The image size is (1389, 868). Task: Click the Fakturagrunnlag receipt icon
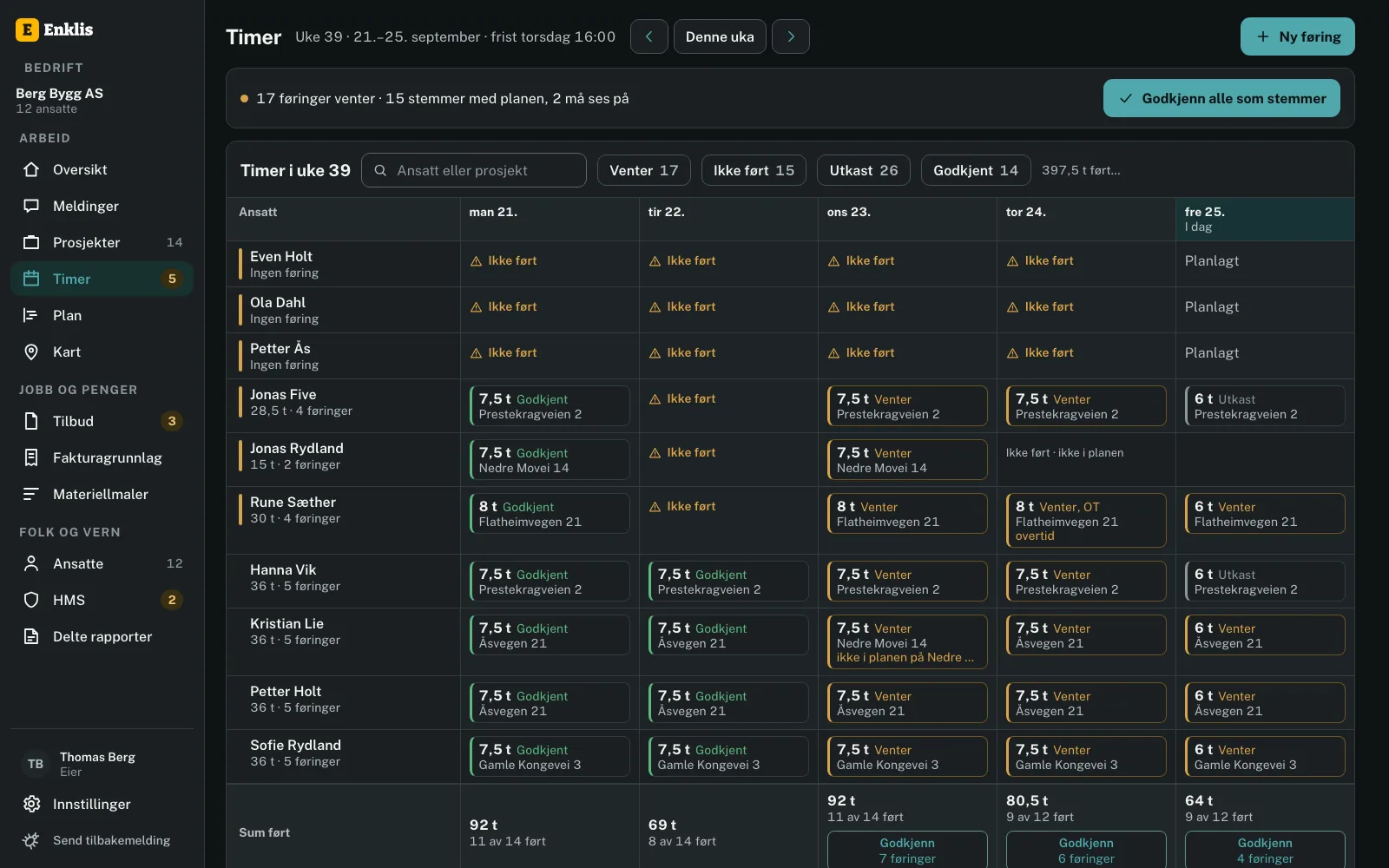click(x=31, y=457)
